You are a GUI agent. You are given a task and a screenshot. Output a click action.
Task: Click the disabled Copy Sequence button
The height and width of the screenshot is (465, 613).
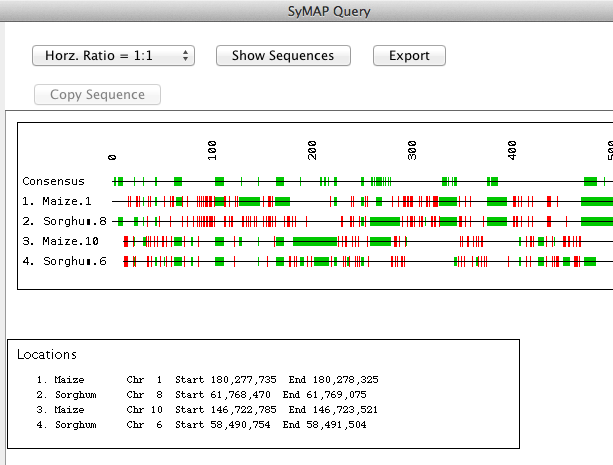pyautogui.click(x=97, y=95)
